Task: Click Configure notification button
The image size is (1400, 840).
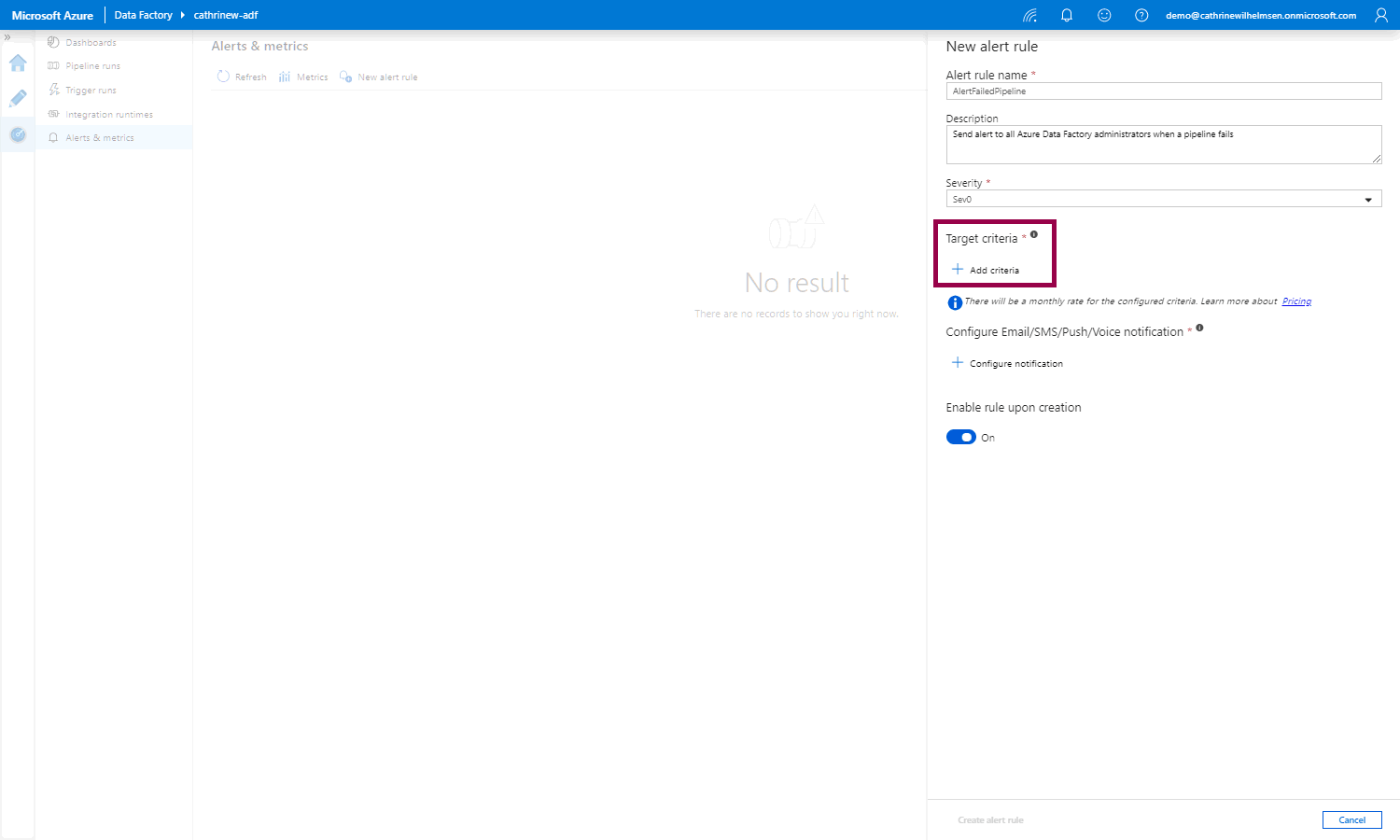Action: pos(1007,364)
